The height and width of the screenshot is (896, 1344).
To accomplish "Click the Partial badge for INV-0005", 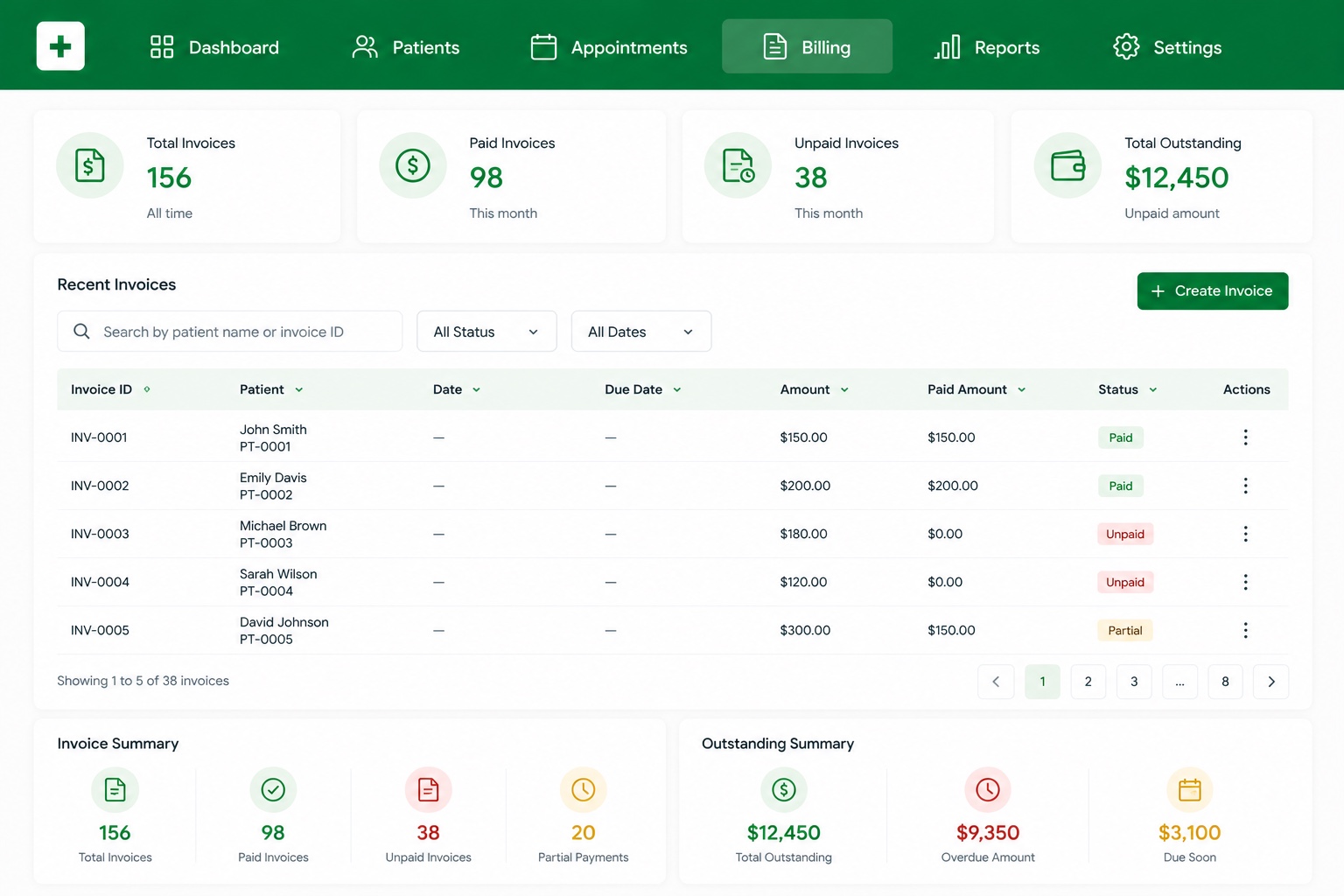I will (x=1125, y=630).
